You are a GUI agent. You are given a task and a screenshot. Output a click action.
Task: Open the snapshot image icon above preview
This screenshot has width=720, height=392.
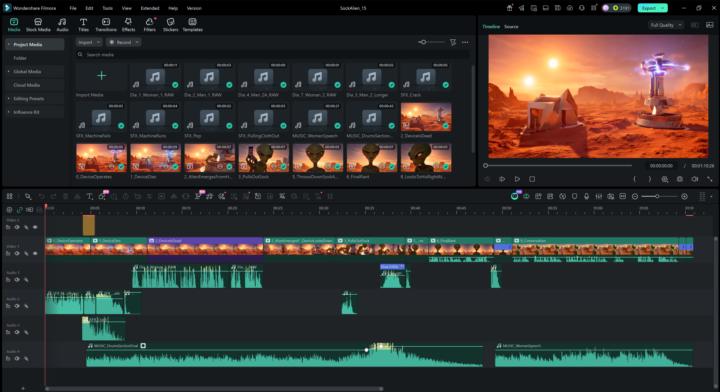[709, 25]
